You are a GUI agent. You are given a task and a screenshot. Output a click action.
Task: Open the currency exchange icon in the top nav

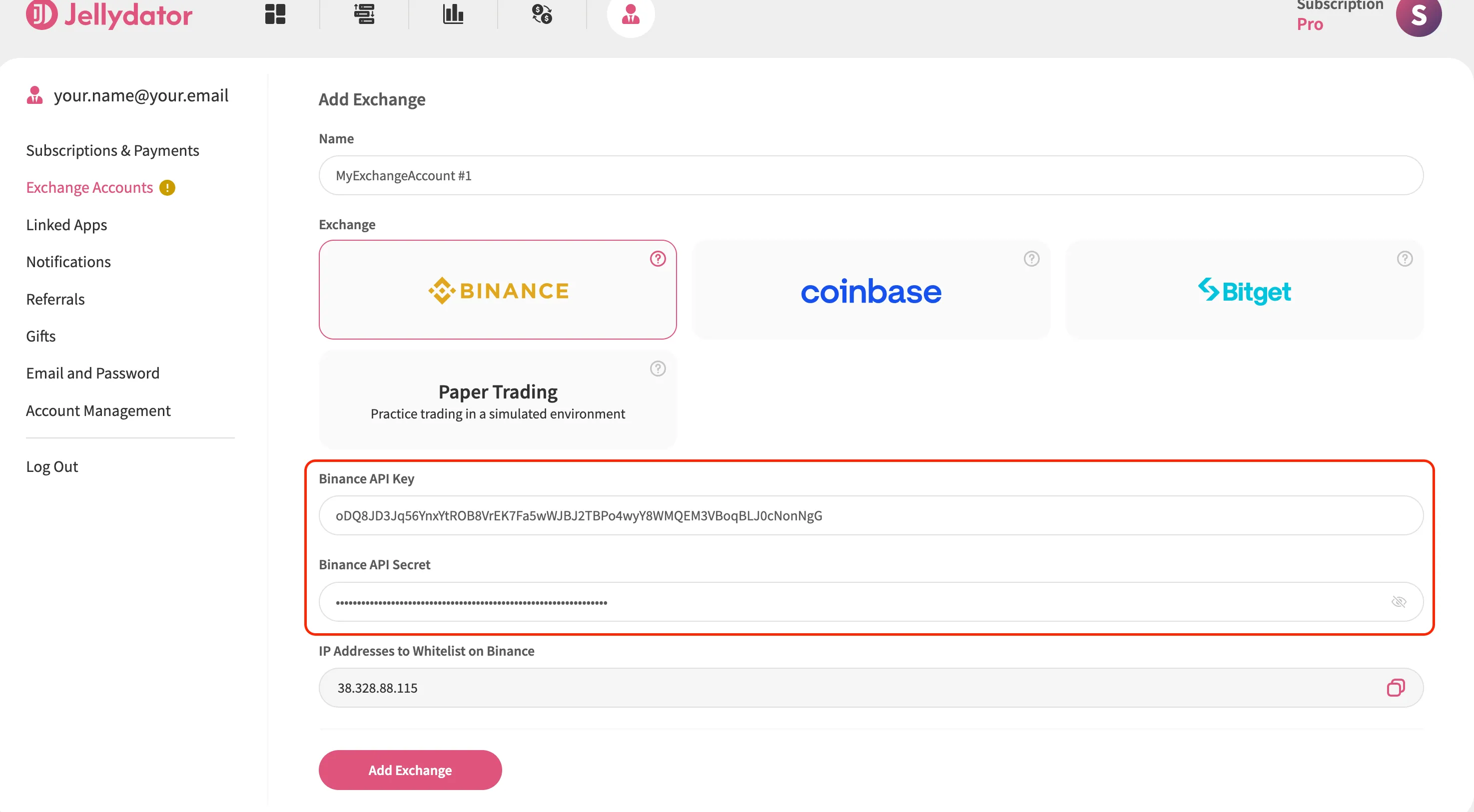click(542, 13)
